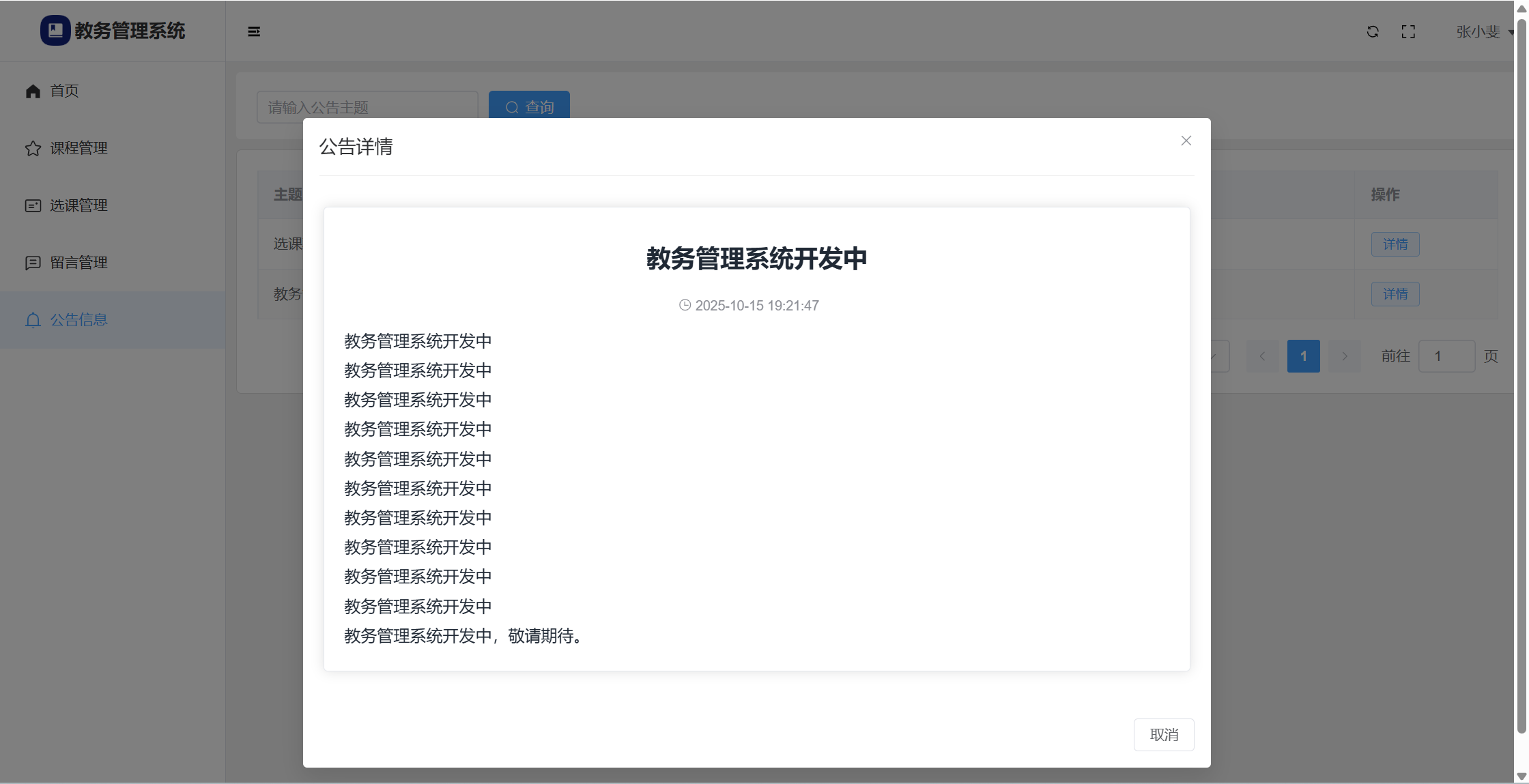Click the next page chevron

[1344, 356]
